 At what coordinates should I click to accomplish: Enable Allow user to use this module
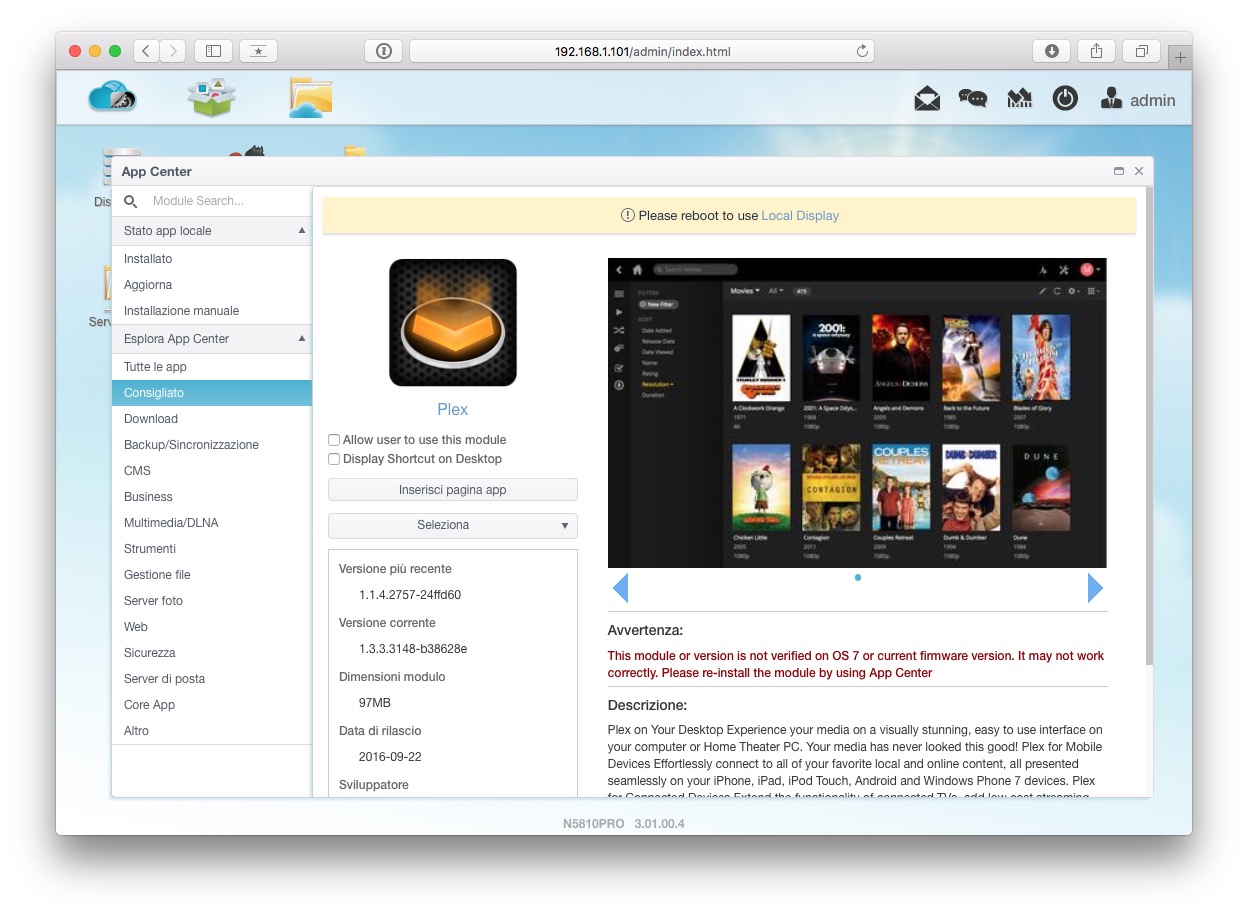click(x=334, y=440)
